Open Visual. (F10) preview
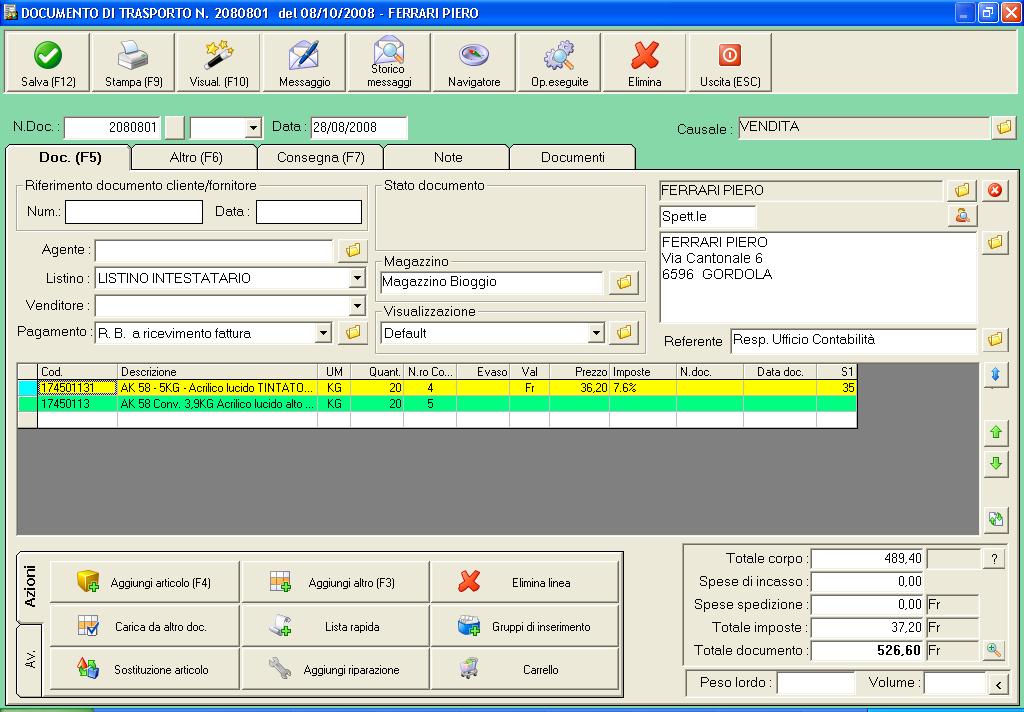 (x=219, y=63)
